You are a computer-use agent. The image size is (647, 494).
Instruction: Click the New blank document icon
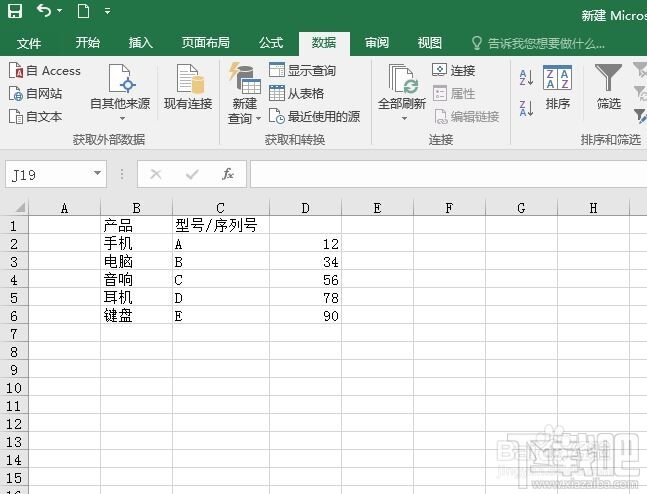[x=83, y=11]
